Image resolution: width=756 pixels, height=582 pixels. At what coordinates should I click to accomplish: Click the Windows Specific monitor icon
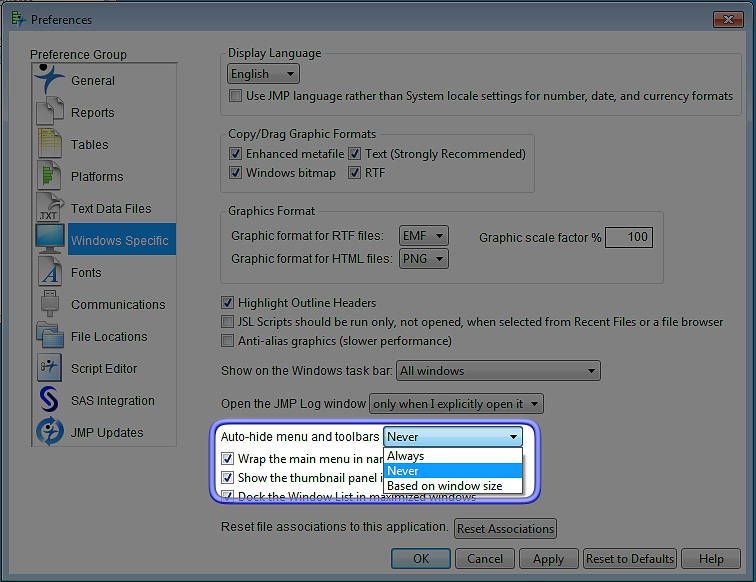[50, 239]
